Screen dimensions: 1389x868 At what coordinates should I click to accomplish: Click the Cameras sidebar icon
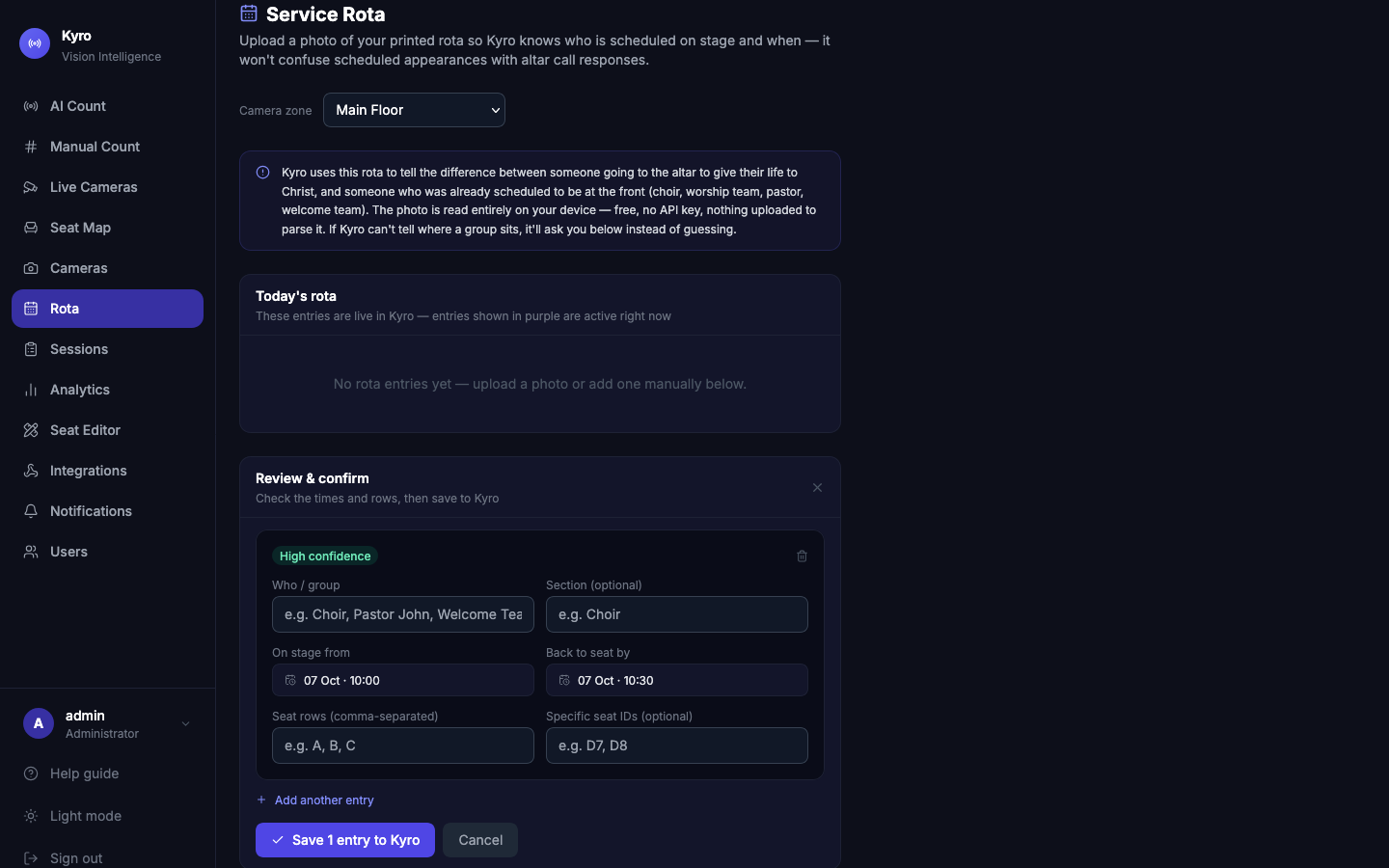31,268
